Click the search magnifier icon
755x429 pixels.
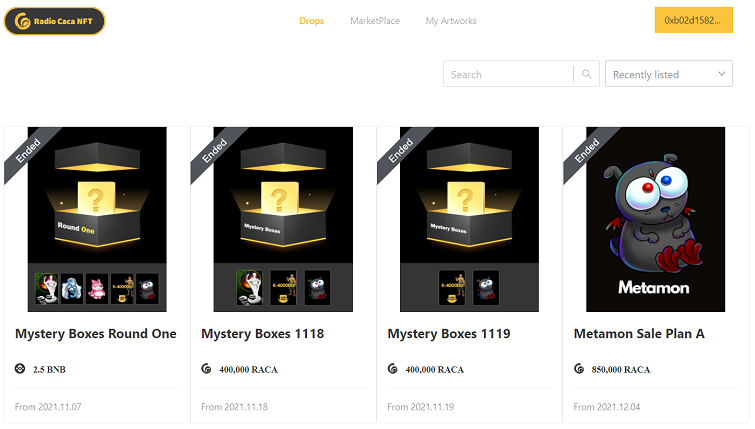587,74
